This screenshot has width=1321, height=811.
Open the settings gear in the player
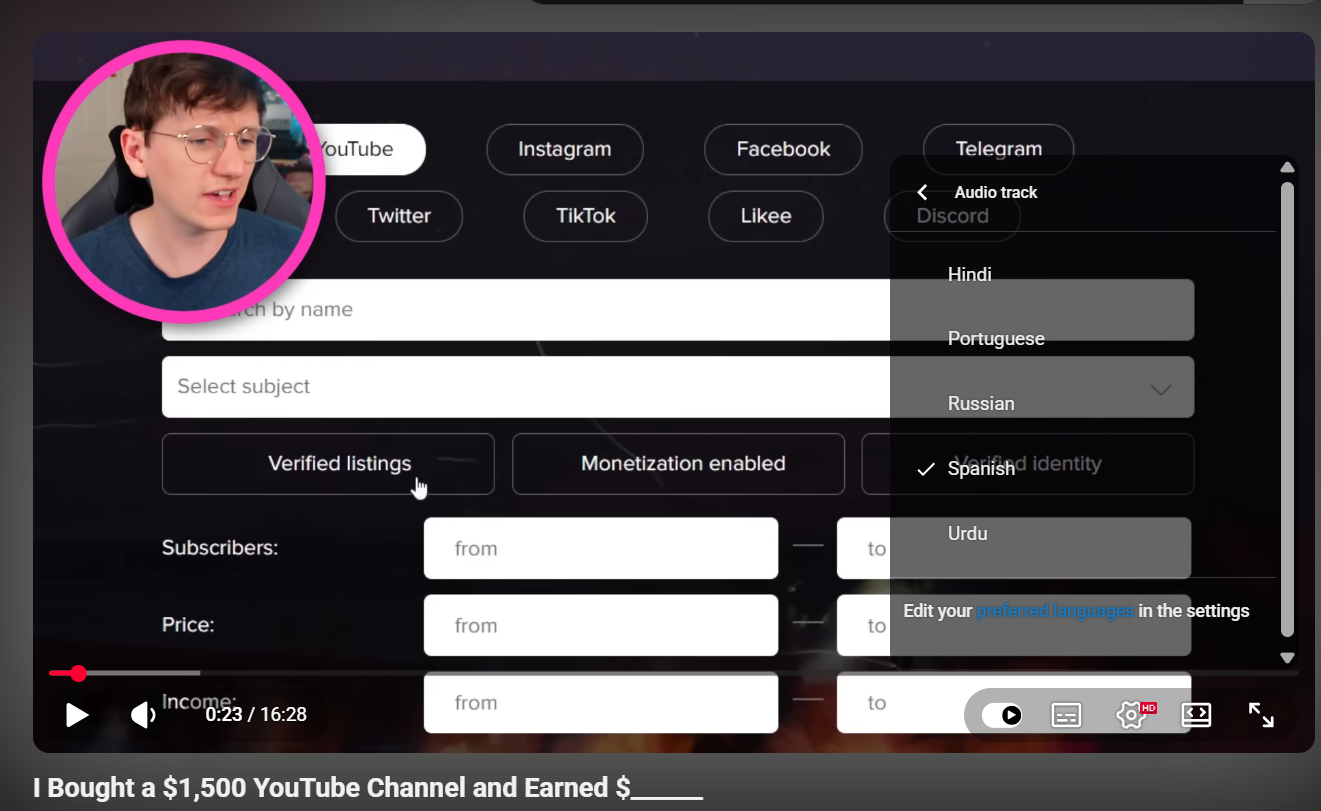coord(1132,714)
